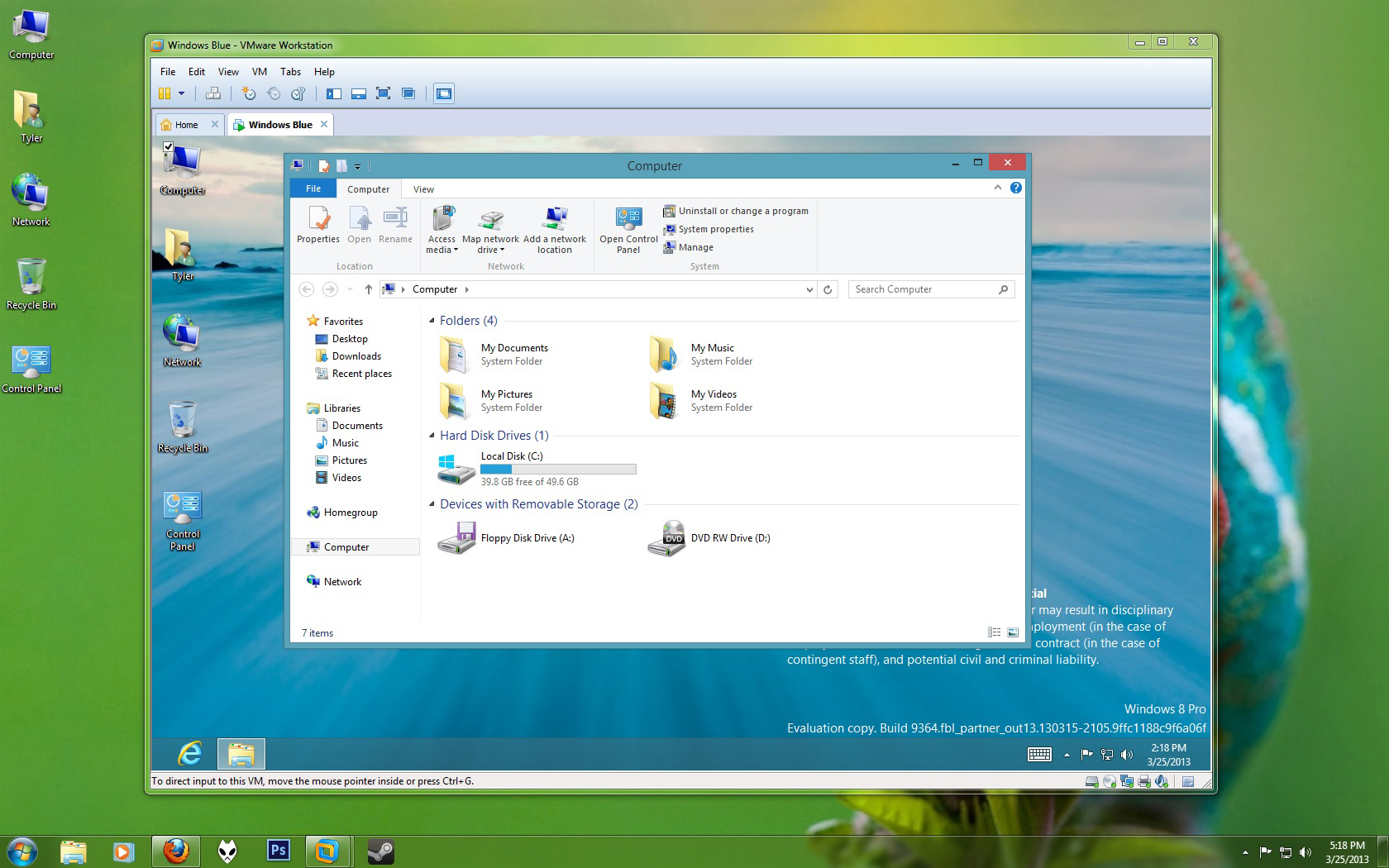Open the VM menu in VMware
Viewport: 1389px width, 868px height.
click(259, 72)
